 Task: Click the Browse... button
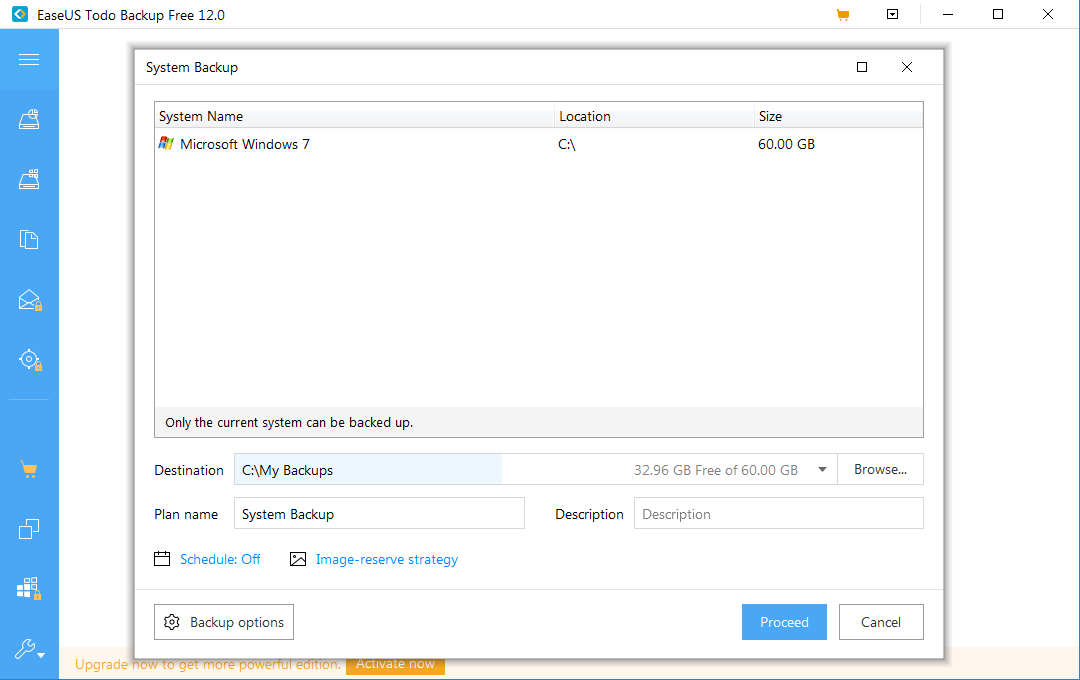tap(880, 470)
